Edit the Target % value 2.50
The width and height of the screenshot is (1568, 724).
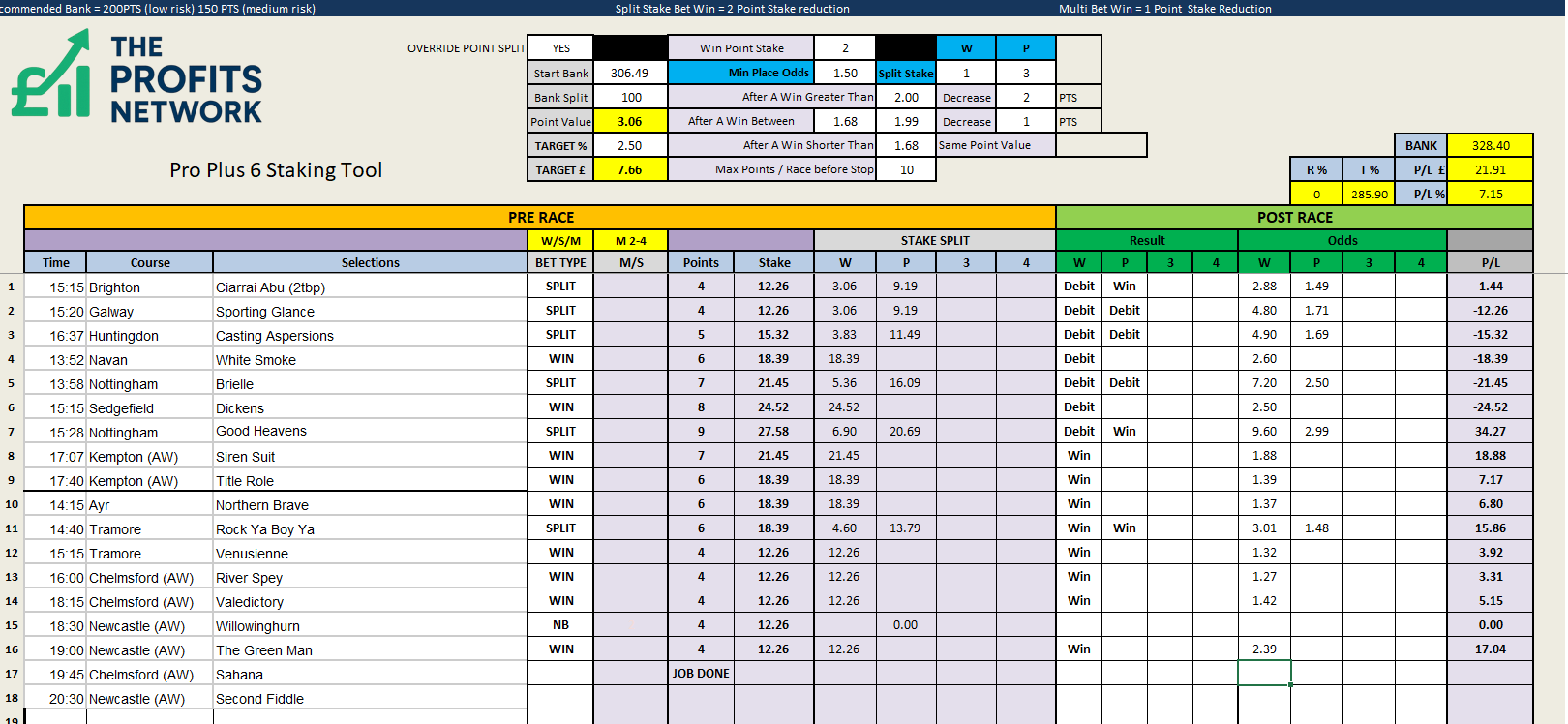(x=630, y=146)
